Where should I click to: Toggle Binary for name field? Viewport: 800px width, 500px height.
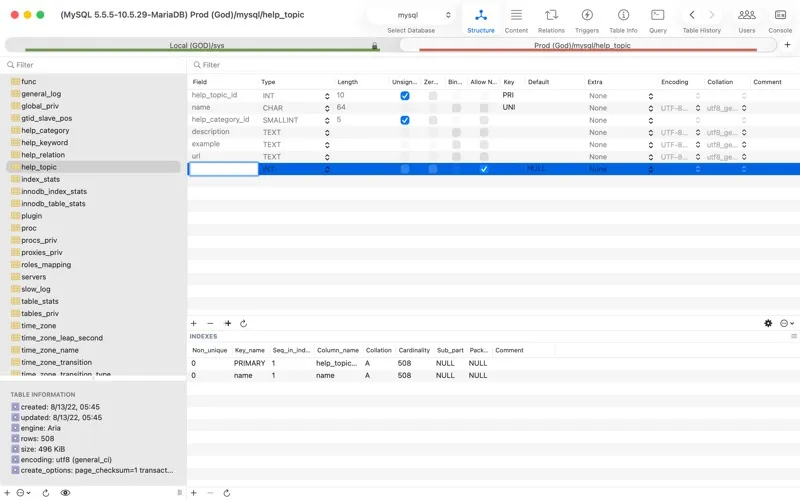click(x=456, y=108)
